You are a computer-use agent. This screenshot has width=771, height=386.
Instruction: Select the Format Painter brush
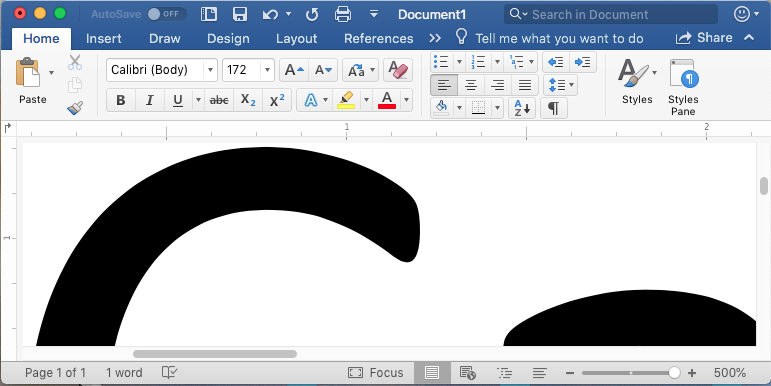click(x=75, y=108)
